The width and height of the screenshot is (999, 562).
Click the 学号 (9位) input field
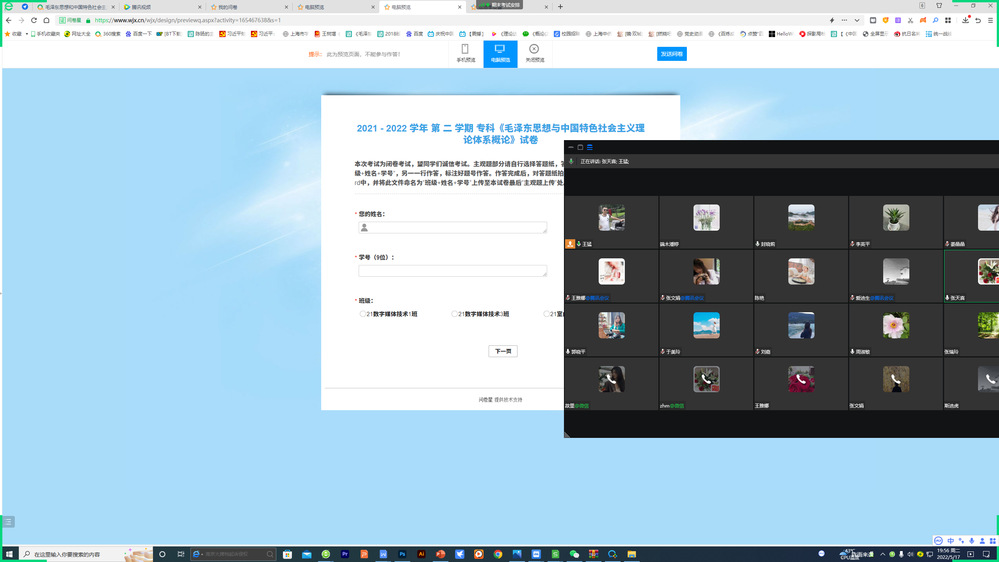(x=453, y=271)
